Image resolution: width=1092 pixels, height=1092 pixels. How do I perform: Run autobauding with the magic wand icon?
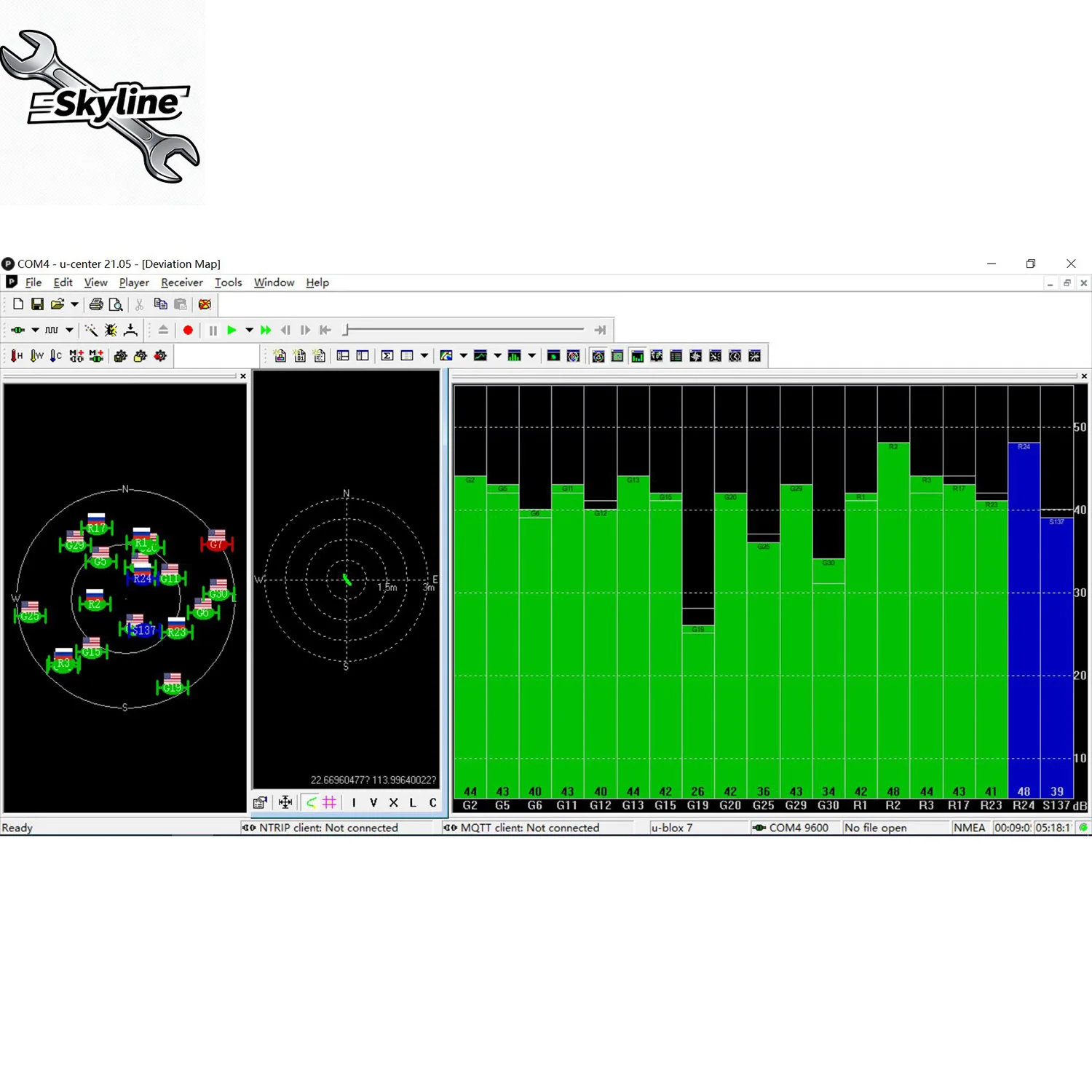tap(91, 330)
